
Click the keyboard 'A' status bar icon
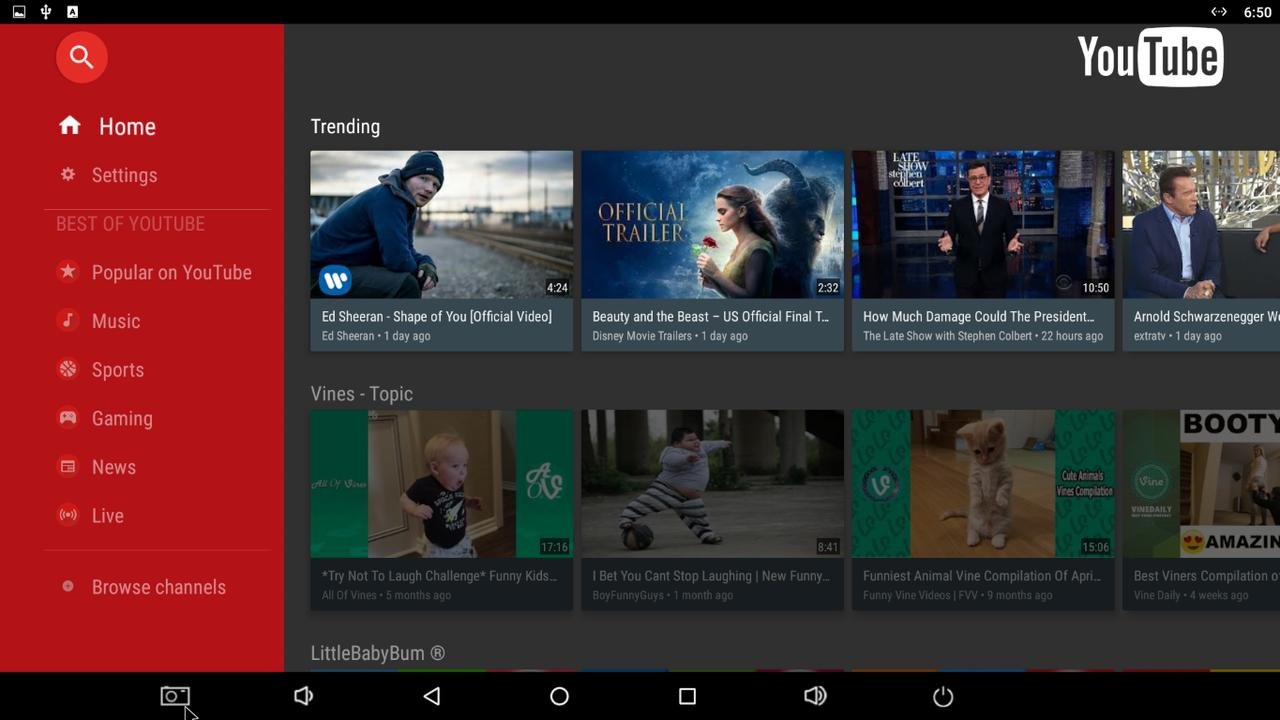click(72, 12)
